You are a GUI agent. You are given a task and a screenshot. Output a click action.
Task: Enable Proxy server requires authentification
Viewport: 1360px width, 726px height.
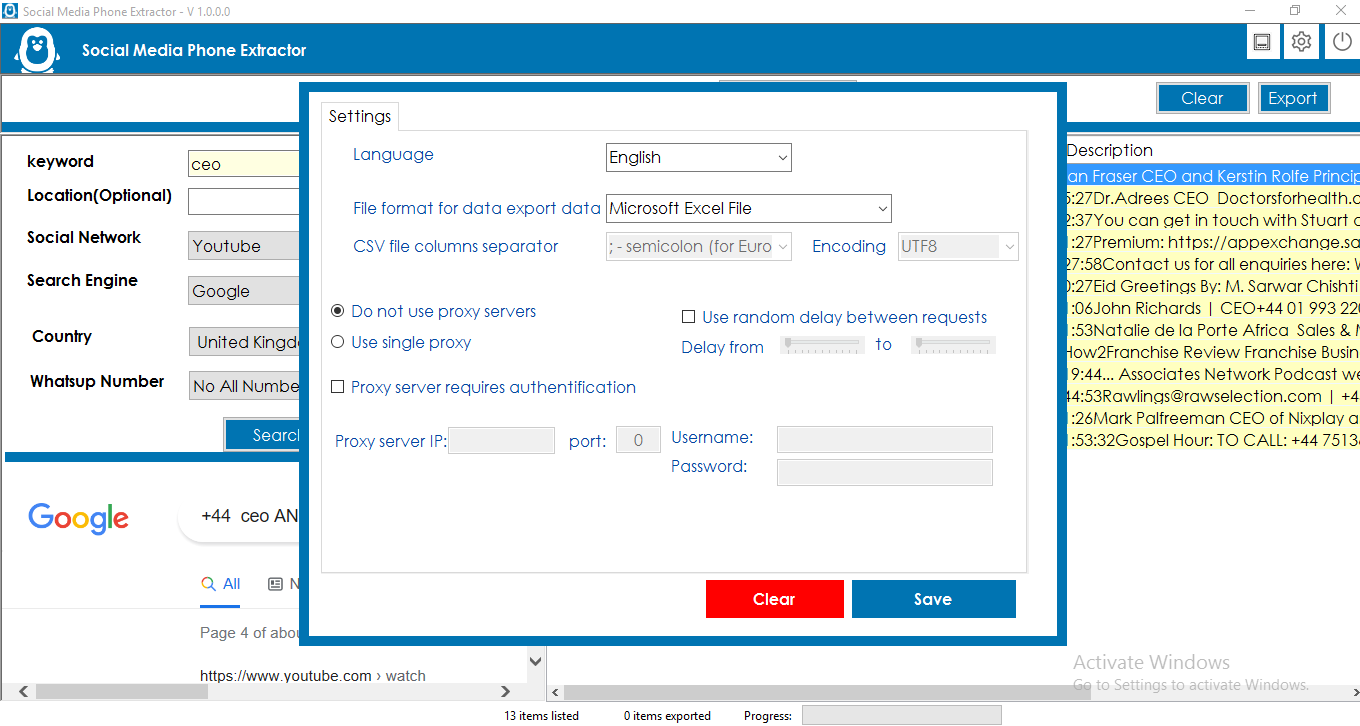(337, 387)
